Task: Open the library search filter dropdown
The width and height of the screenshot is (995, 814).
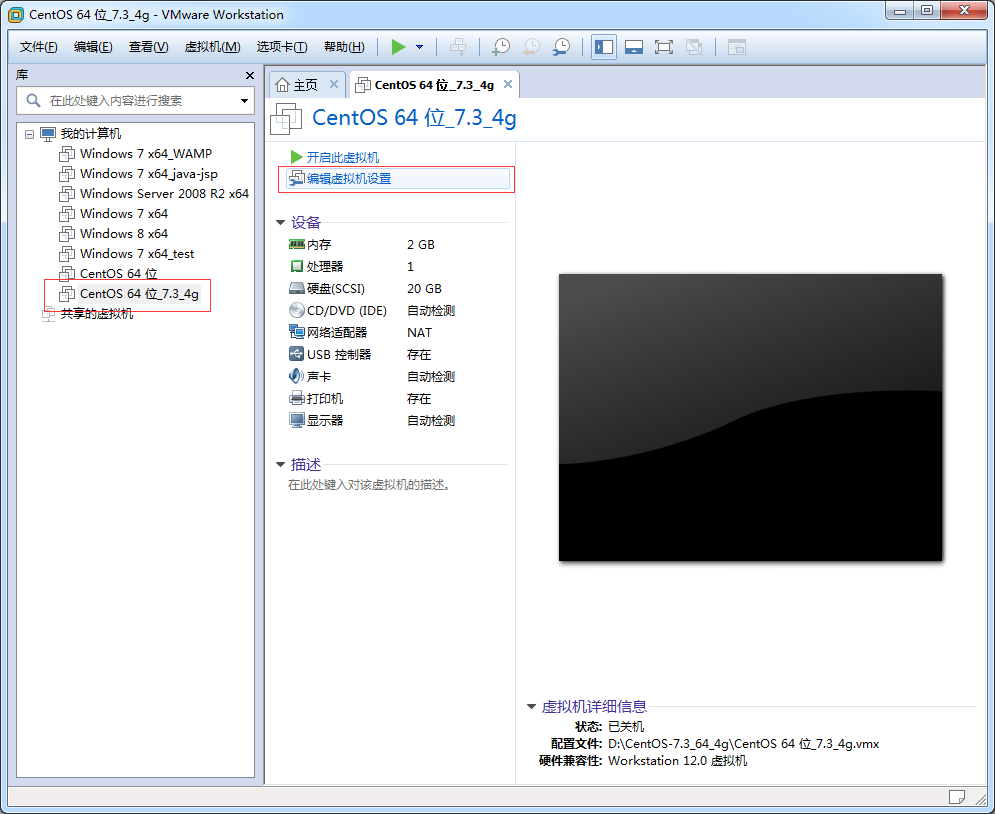Action: [244, 101]
